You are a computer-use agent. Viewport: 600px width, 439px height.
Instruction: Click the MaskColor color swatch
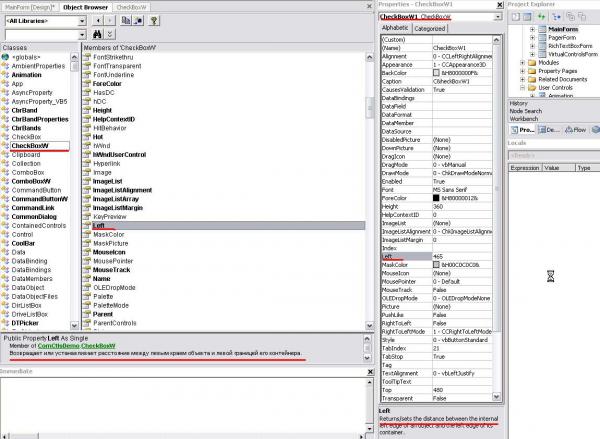[436, 264]
